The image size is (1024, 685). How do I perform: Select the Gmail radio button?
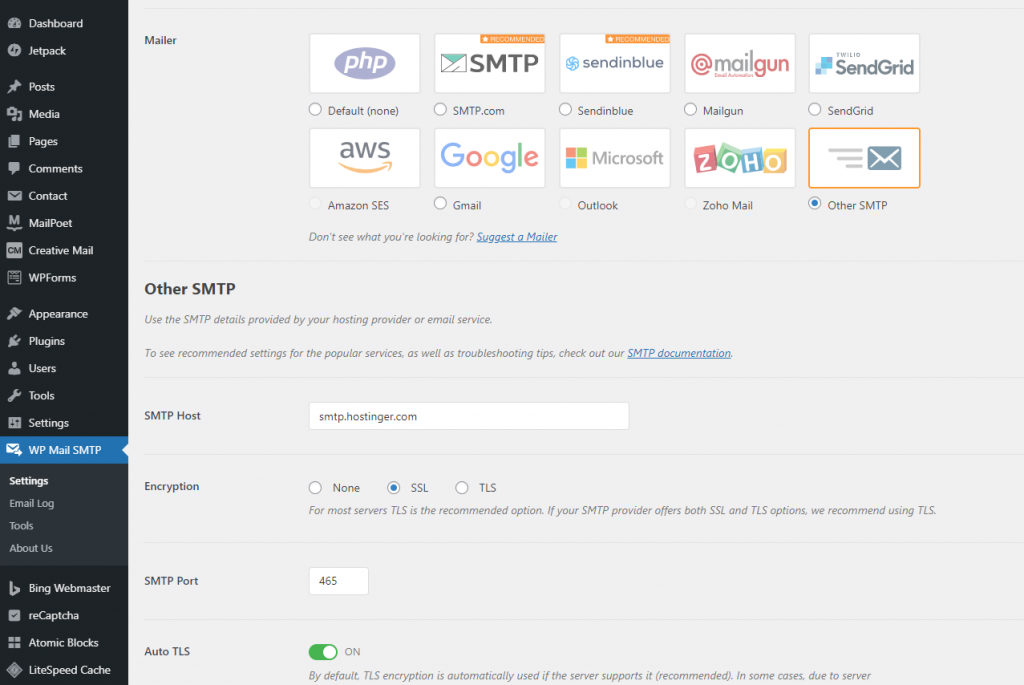pos(440,204)
